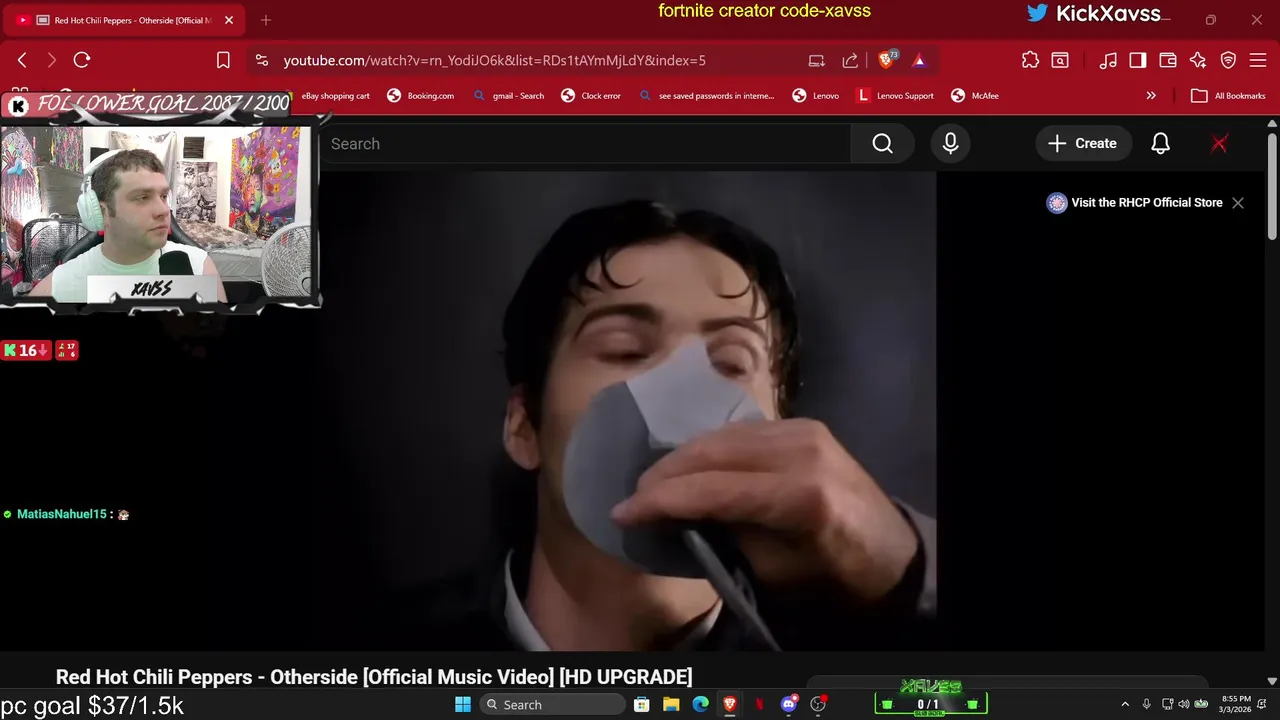
Task: Open eBay shopping cart bookmark
Action: click(336, 96)
